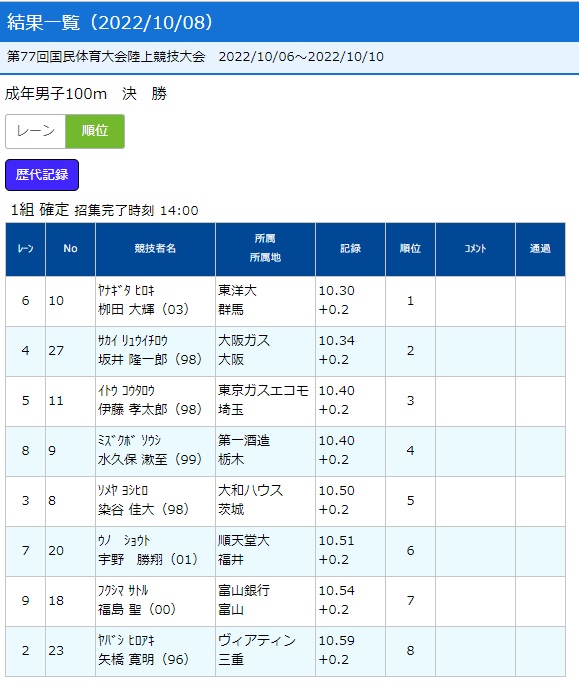
Task: Select athlete 坂井 隆一郎 (98)
Action: pos(150,360)
